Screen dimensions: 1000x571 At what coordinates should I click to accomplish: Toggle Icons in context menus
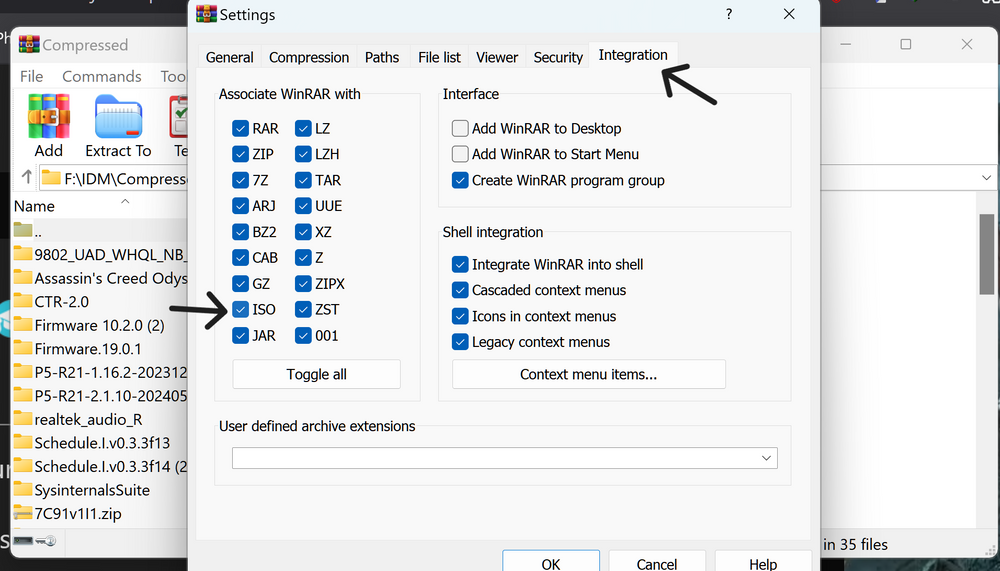(x=460, y=316)
